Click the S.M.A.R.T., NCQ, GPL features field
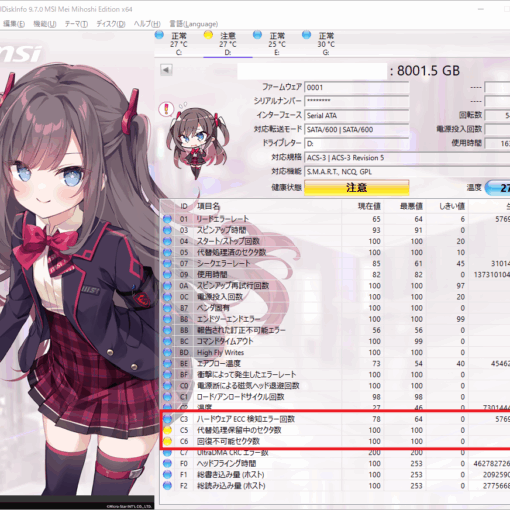The height and width of the screenshot is (510, 510). click(x=407, y=172)
